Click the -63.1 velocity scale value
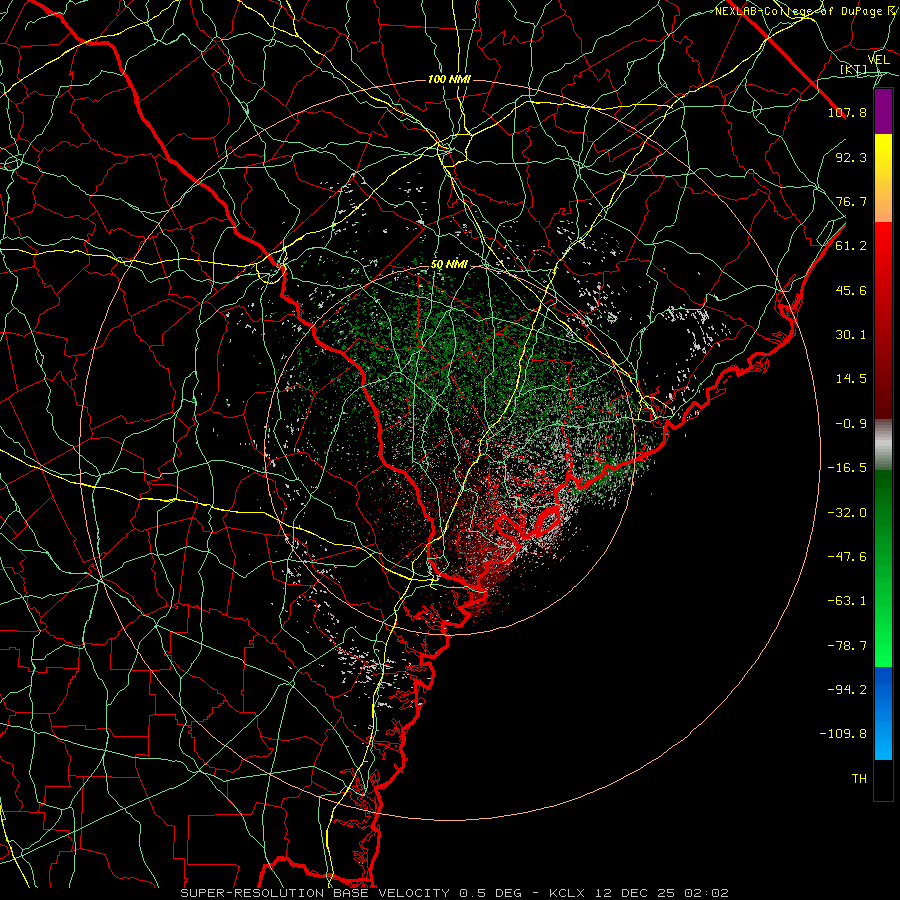 tap(847, 601)
